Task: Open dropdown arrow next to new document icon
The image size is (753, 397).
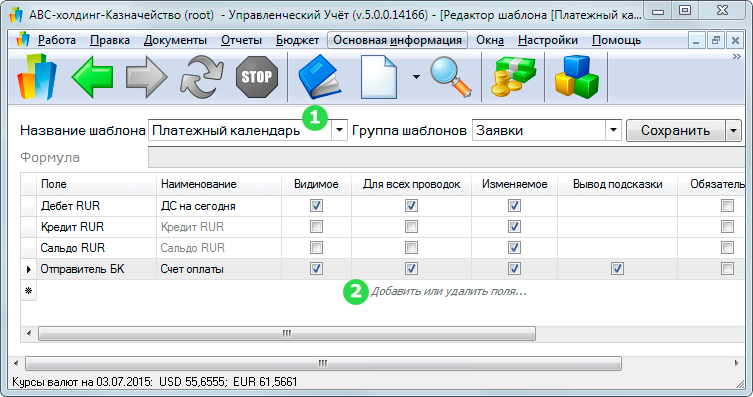Action: click(x=416, y=77)
